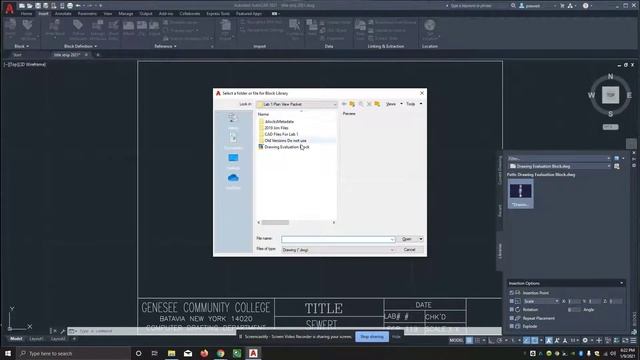The width and height of the screenshot is (640, 360).
Task: Click the Set Location globe icon
Action: pos(429,25)
